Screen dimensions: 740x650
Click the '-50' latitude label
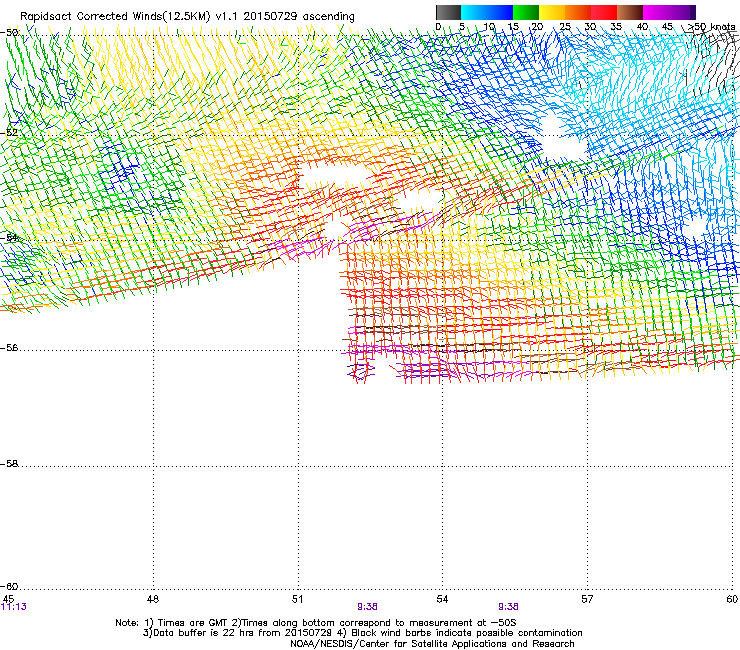click(x=9, y=33)
